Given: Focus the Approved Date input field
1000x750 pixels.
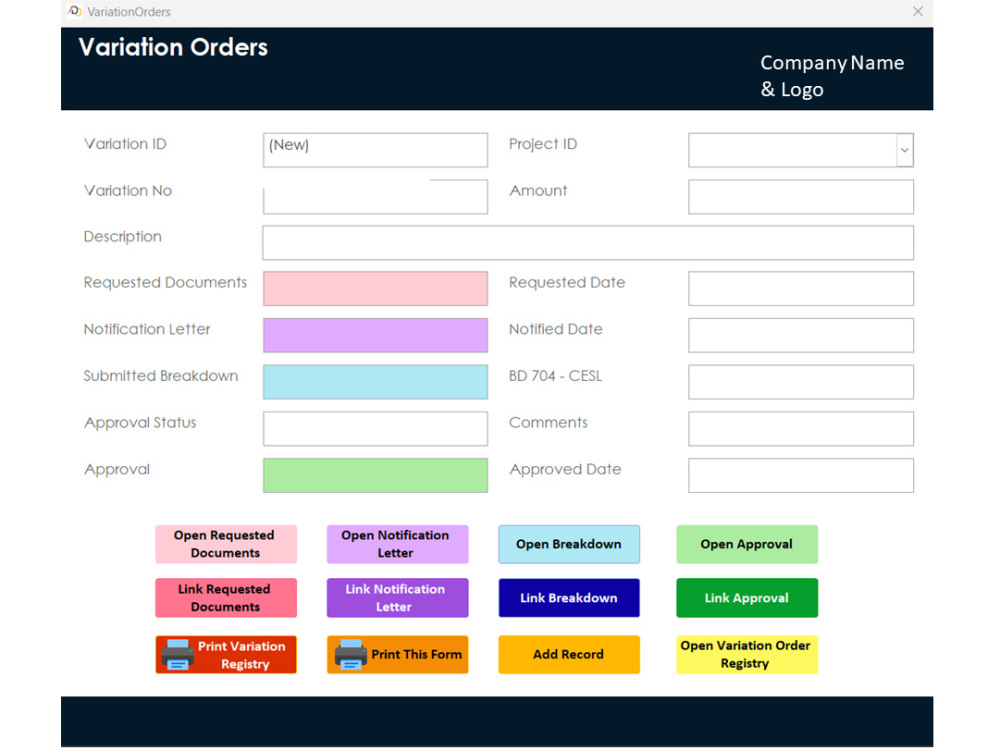Looking at the screenshot, I should coord(800,475).
